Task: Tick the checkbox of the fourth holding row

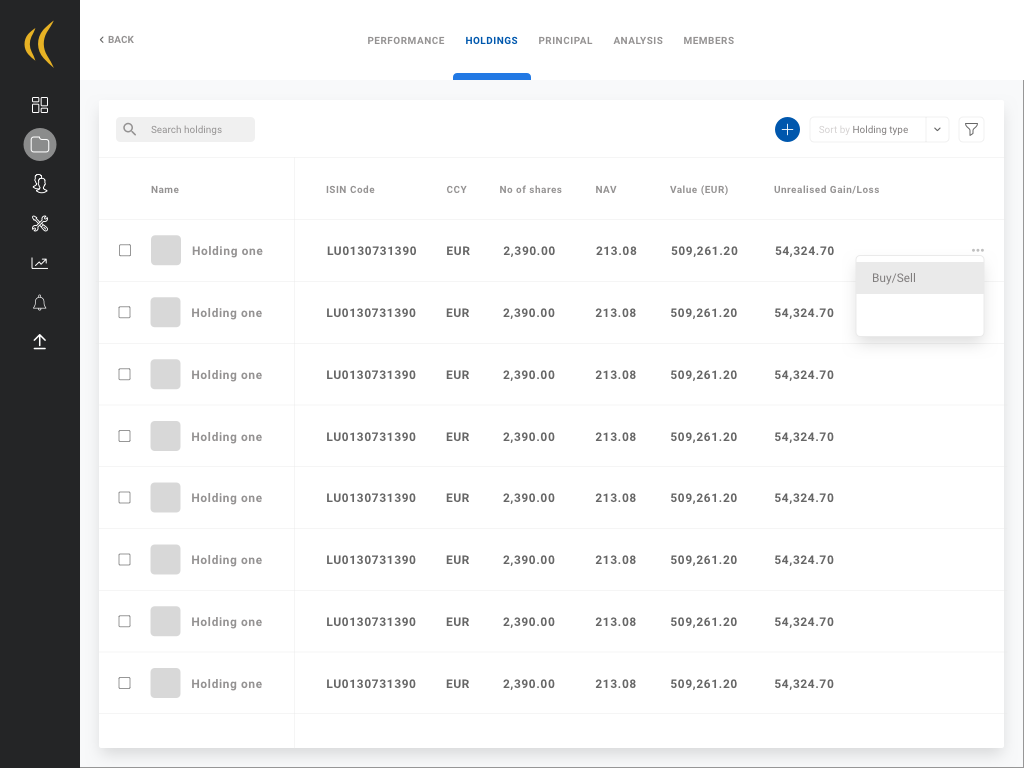Action: 124,436
